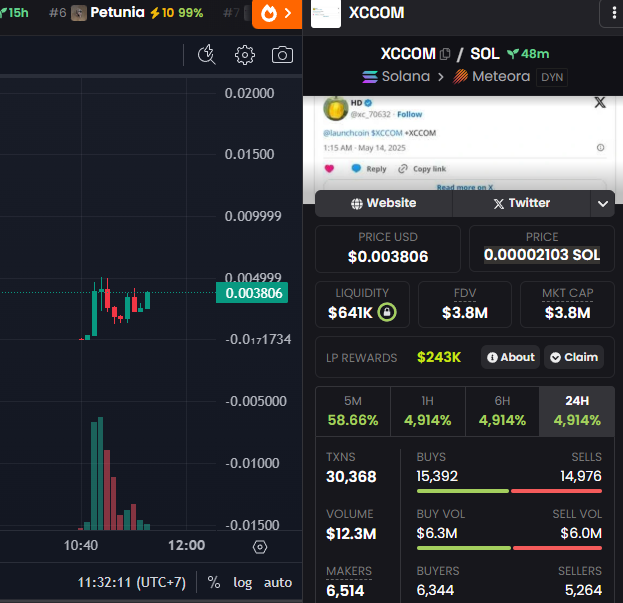Click the indicator quick-search lightning icon
This screenshot has width=623, height=603.
(207, 55)
